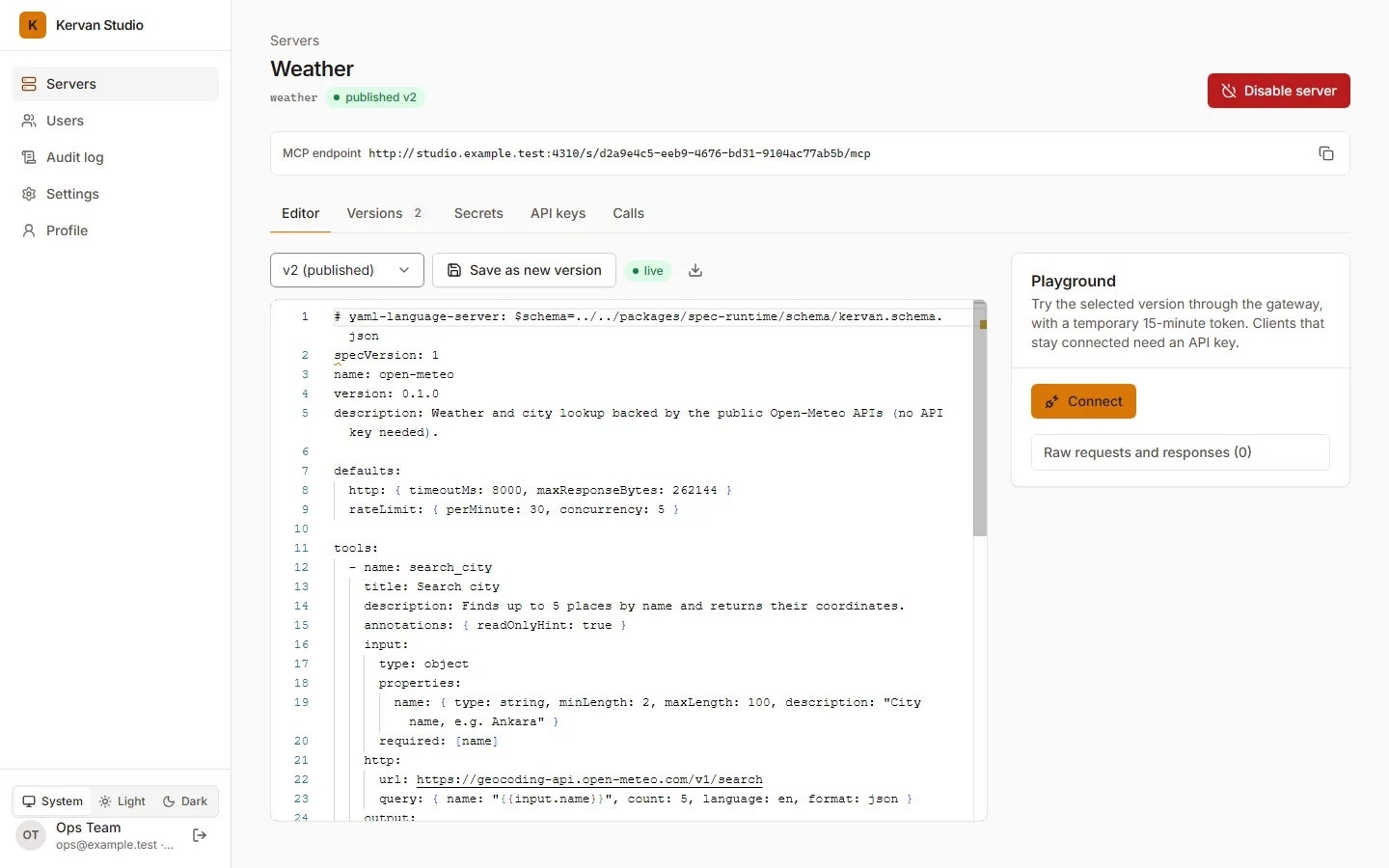Click the Kervan Studio logo
The image size is (1389, 868).
pos(33,25)
